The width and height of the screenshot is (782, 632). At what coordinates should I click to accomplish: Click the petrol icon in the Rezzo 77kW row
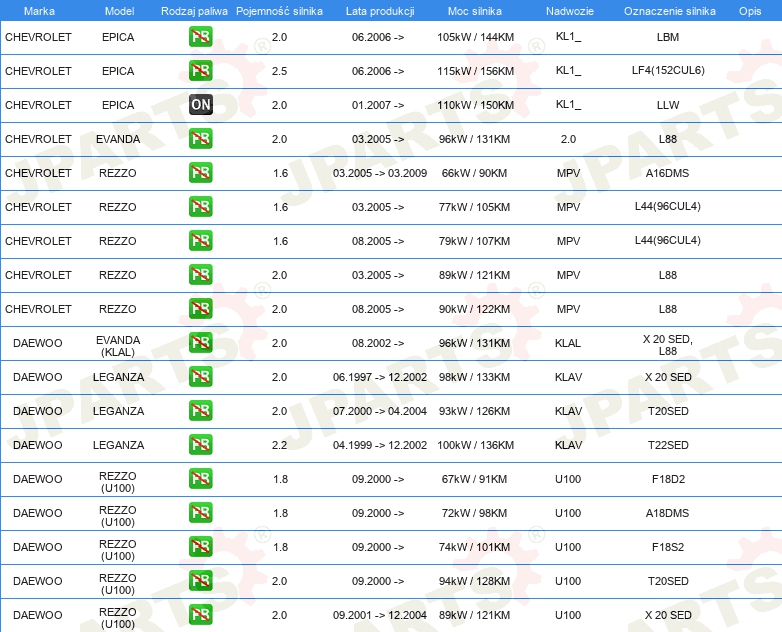click(200, 207)
